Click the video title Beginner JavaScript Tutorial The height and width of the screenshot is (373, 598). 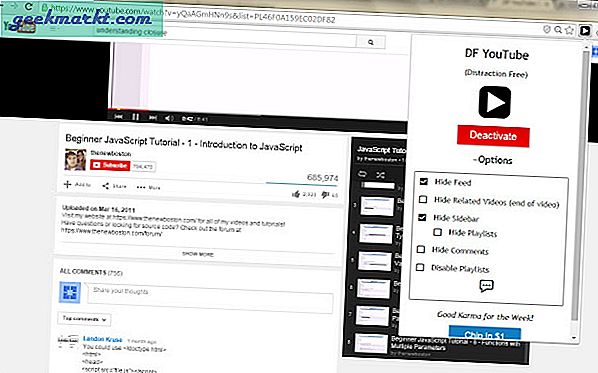pyautogui.click(x=184, y=143)
